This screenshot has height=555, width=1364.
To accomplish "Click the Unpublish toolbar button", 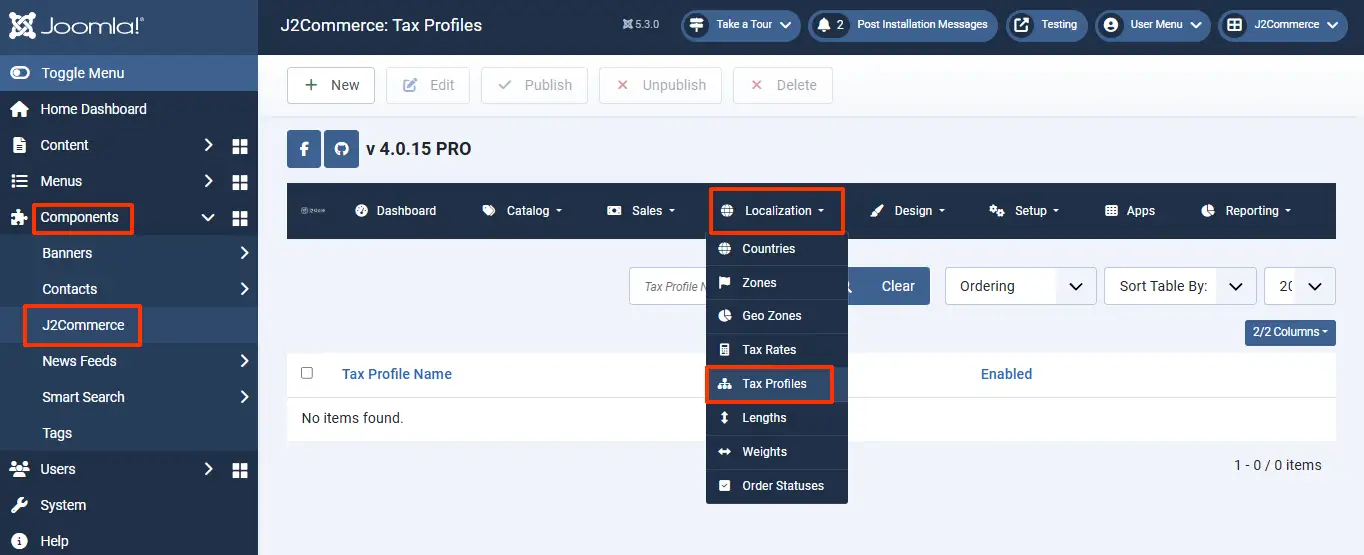I will [x=660, y=85].
